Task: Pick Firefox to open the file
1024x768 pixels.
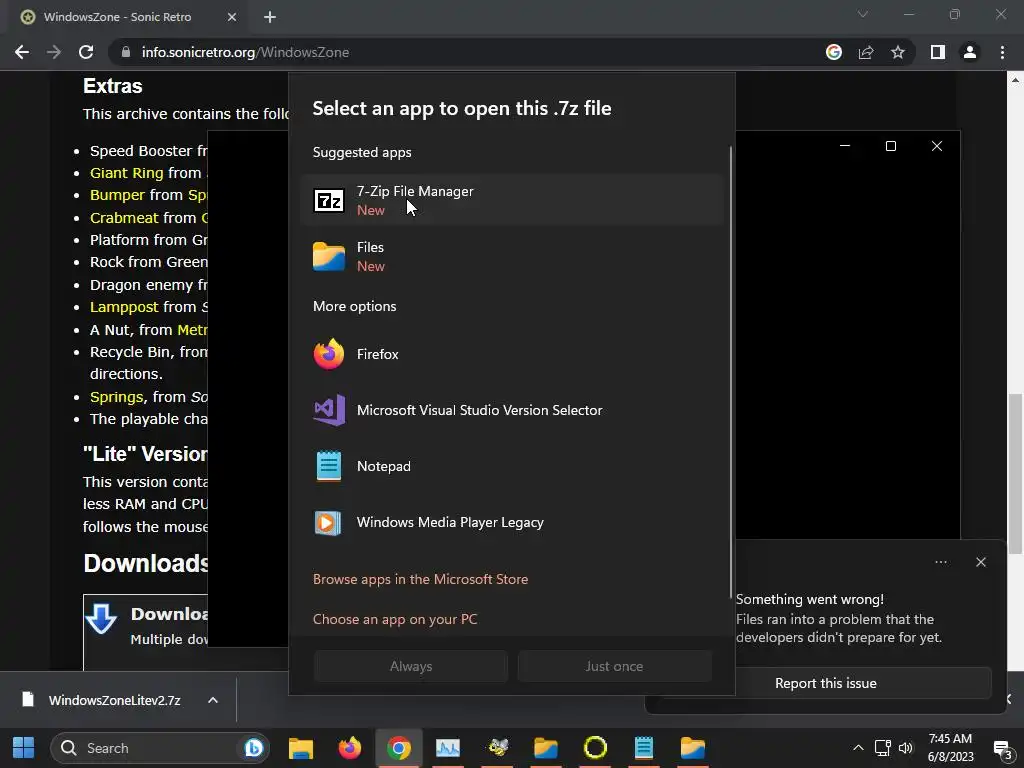Action: pos(512,354)
